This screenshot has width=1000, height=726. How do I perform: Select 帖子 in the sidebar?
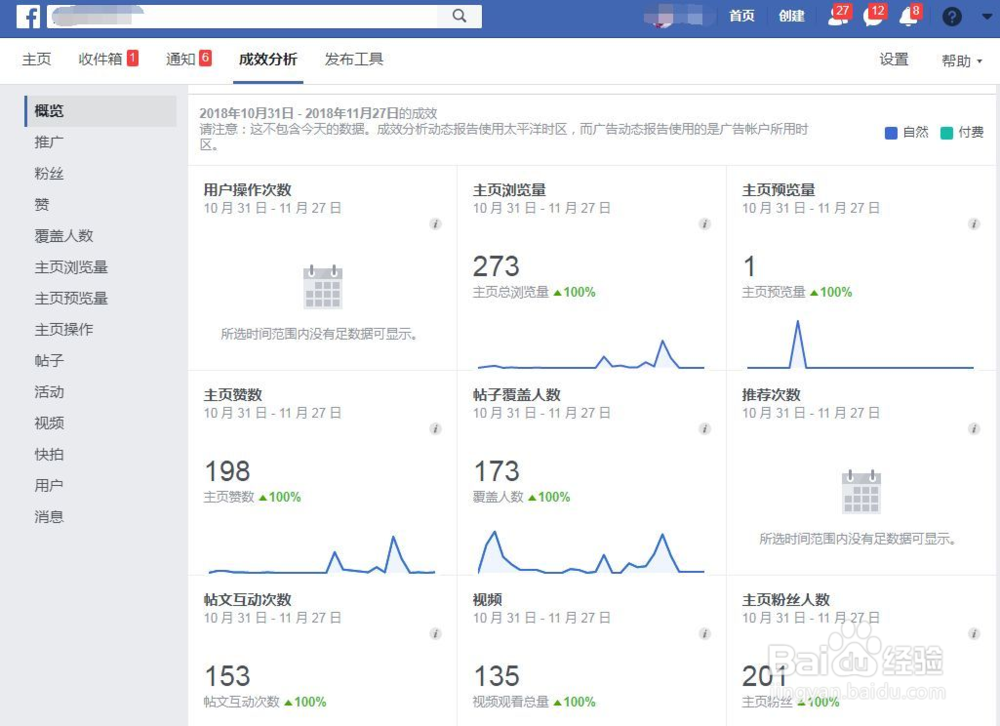click(x=48, y=361)
